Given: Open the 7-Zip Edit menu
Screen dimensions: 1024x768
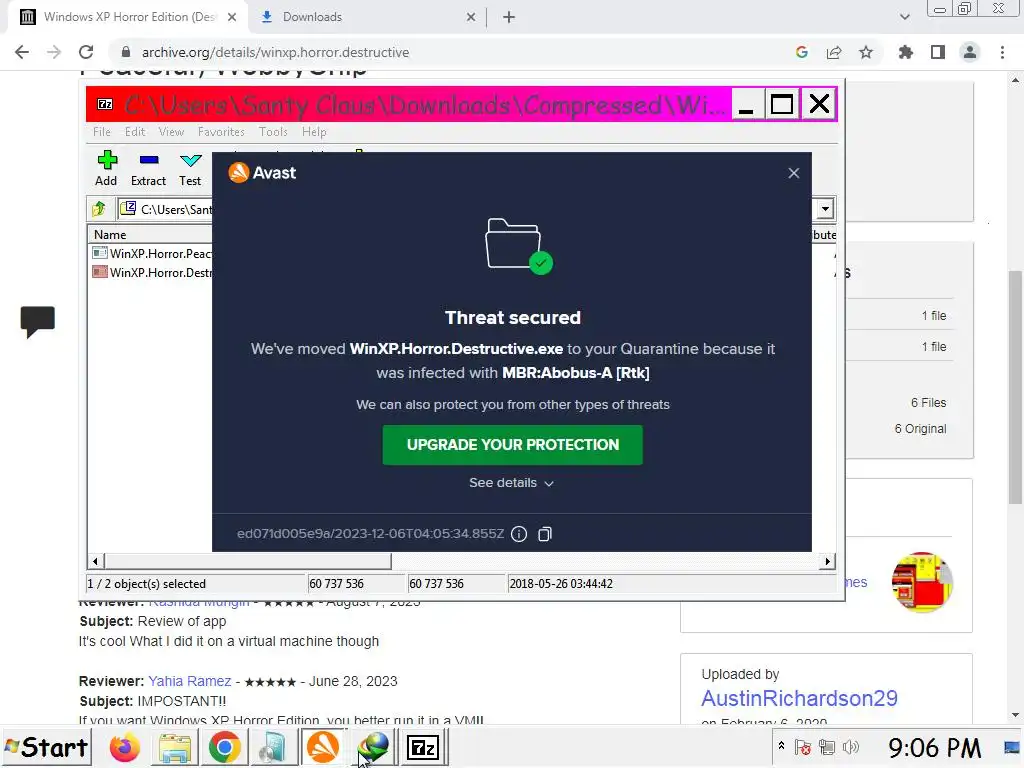Looking at the screenshot, I should tap(135, 132).
